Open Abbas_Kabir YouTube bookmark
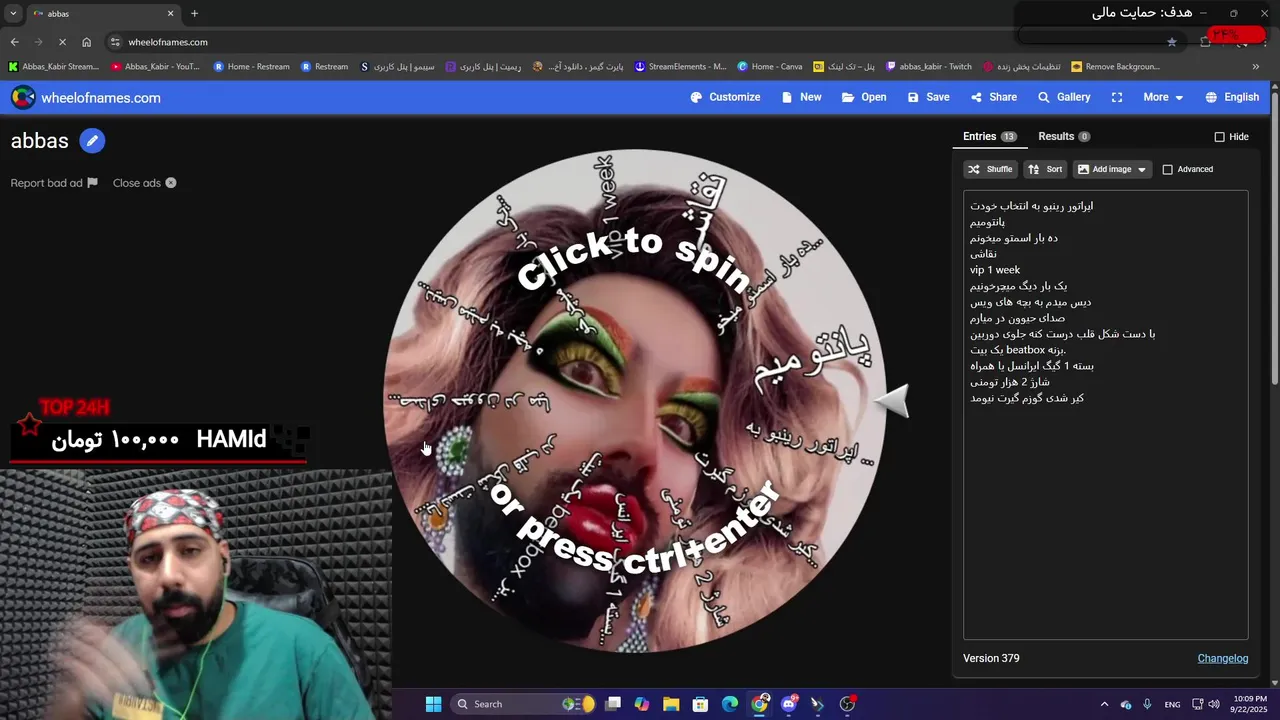Viewport: 1280px width, 720px height. [x=155, y=67]
